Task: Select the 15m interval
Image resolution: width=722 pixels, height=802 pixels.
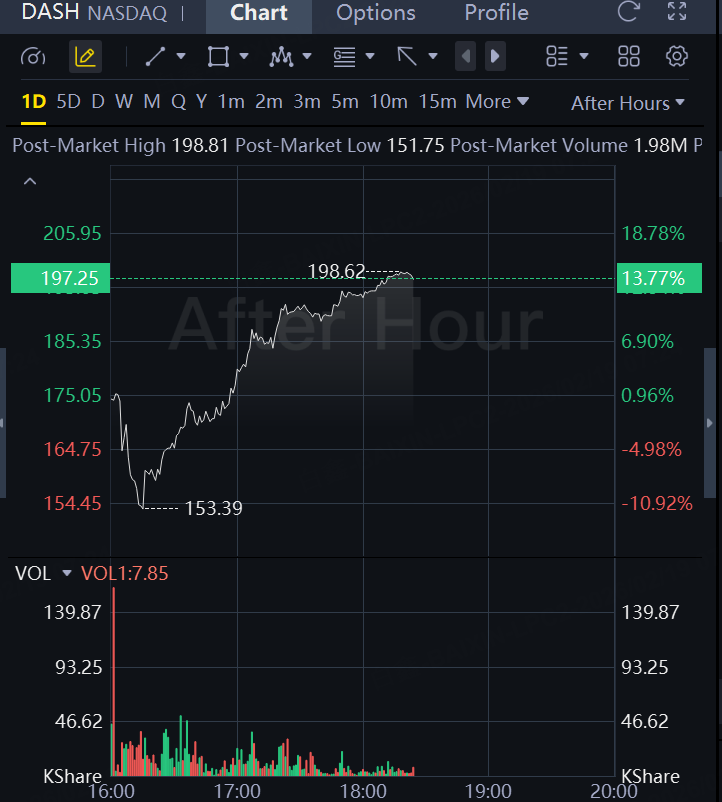Action: (438, 102)
